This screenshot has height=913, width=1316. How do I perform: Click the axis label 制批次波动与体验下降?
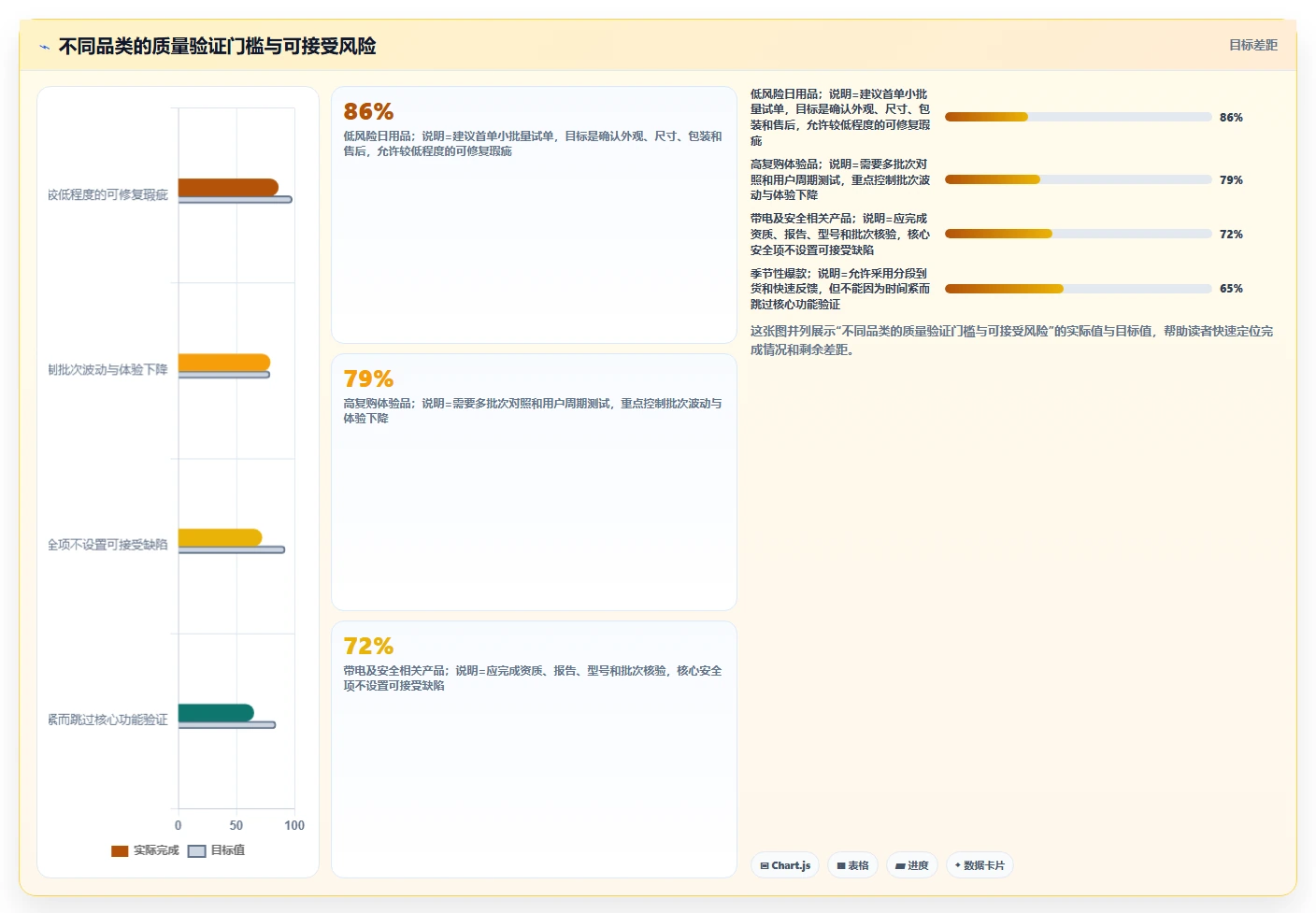pos(107,370)
